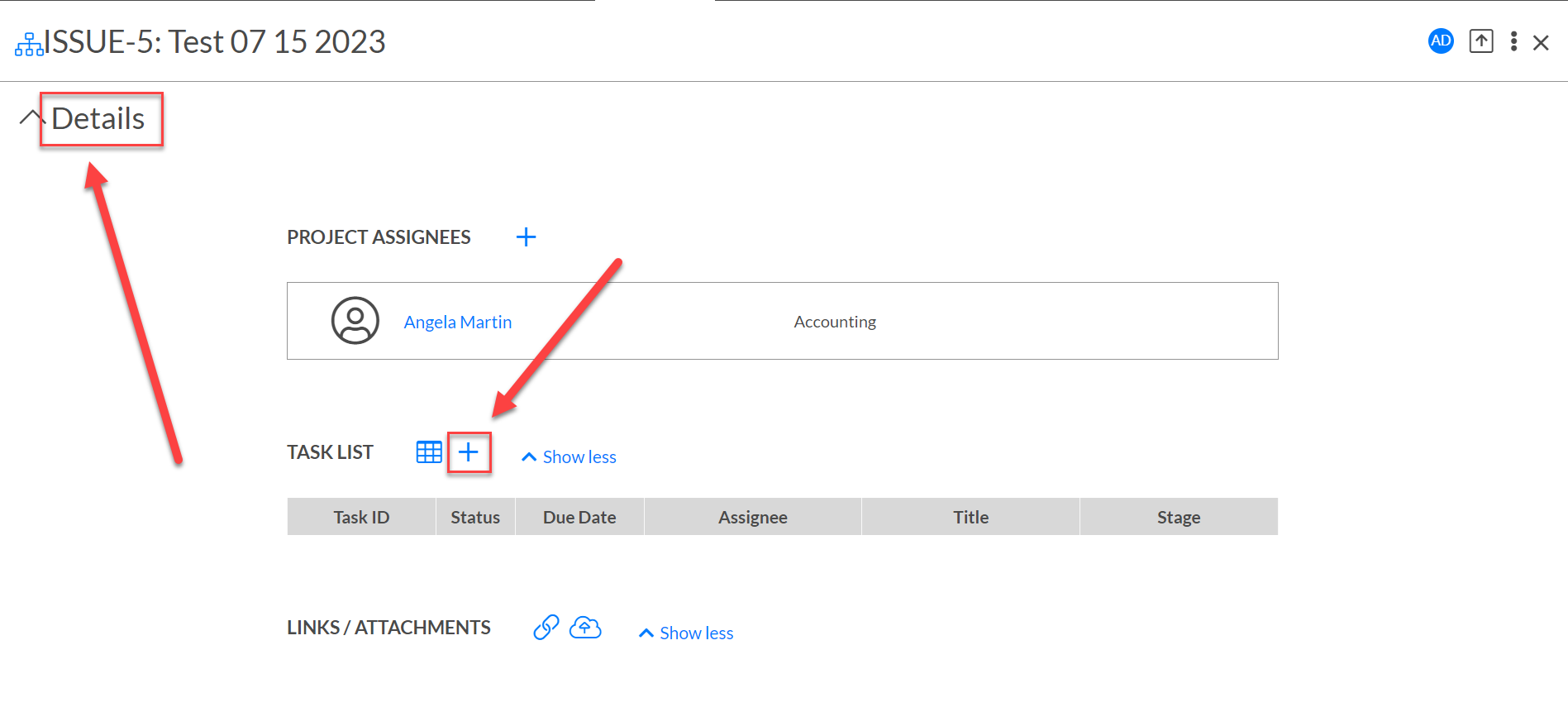Add a new task with plus icon
This screenshot has height=712, width=1568.
click(x=469, y=452)
